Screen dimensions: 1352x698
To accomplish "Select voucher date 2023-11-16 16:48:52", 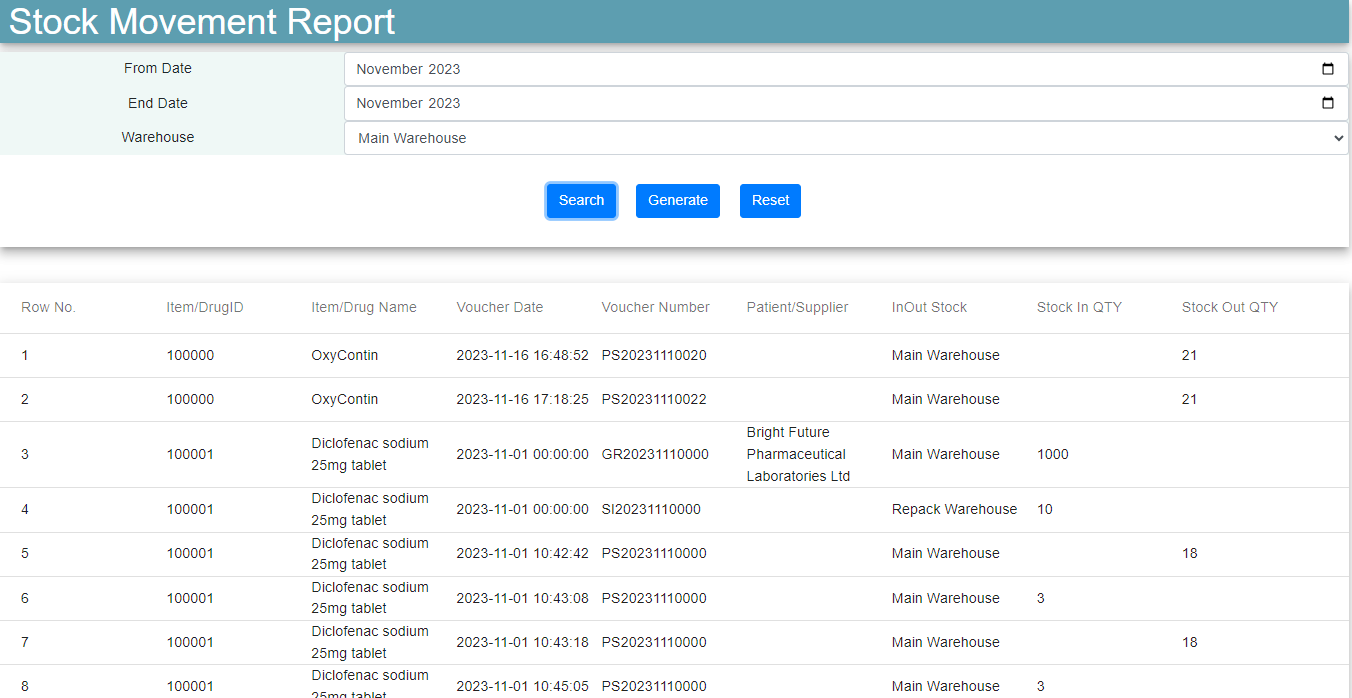I will click(523, 355).
